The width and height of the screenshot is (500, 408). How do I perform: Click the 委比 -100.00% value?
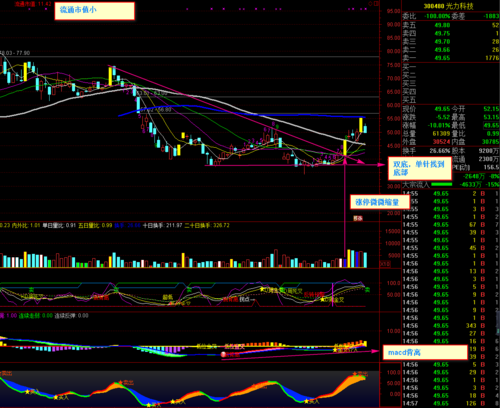point(437,16)
